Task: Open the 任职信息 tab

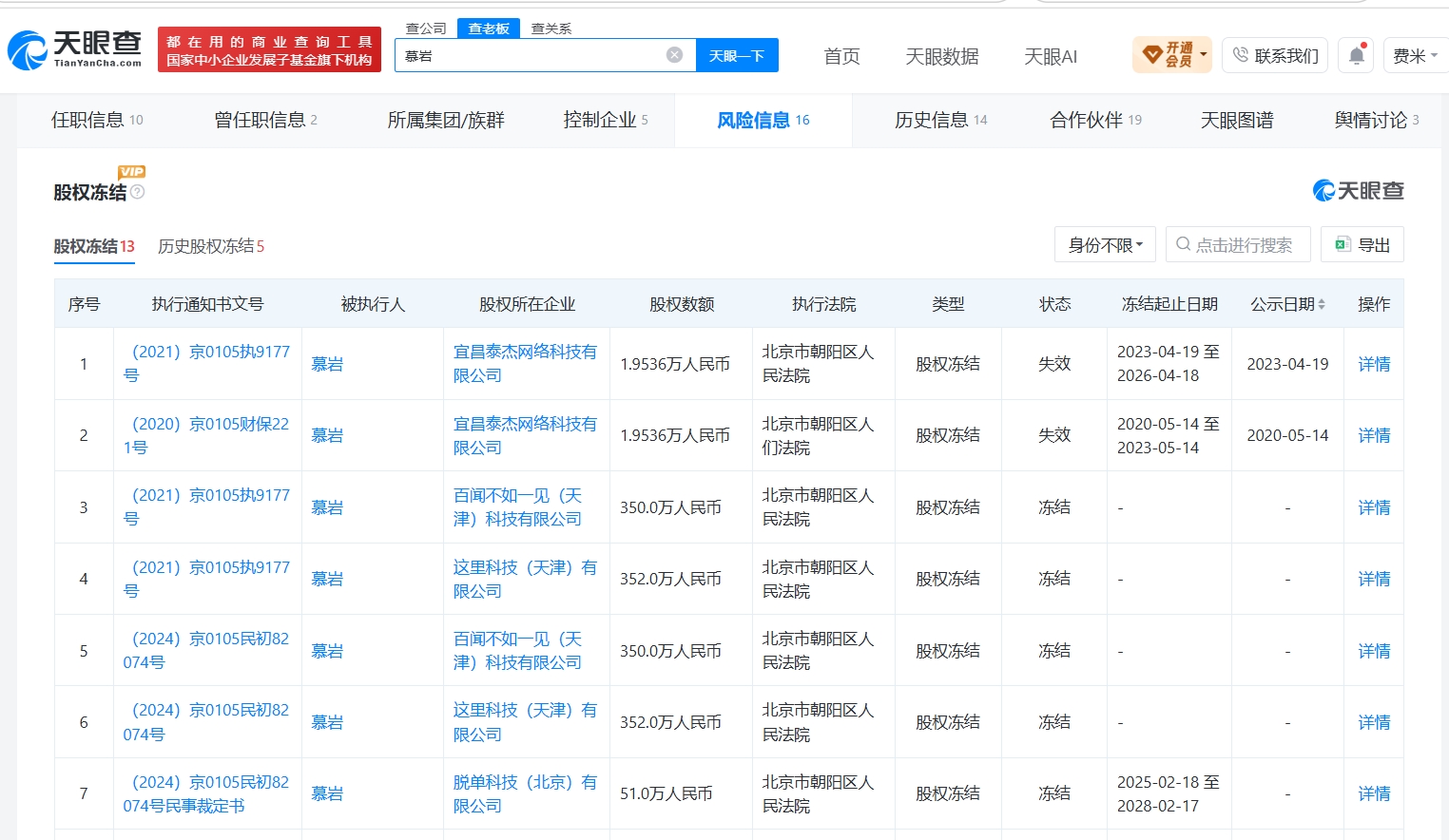Action: [x=97, y=120]
